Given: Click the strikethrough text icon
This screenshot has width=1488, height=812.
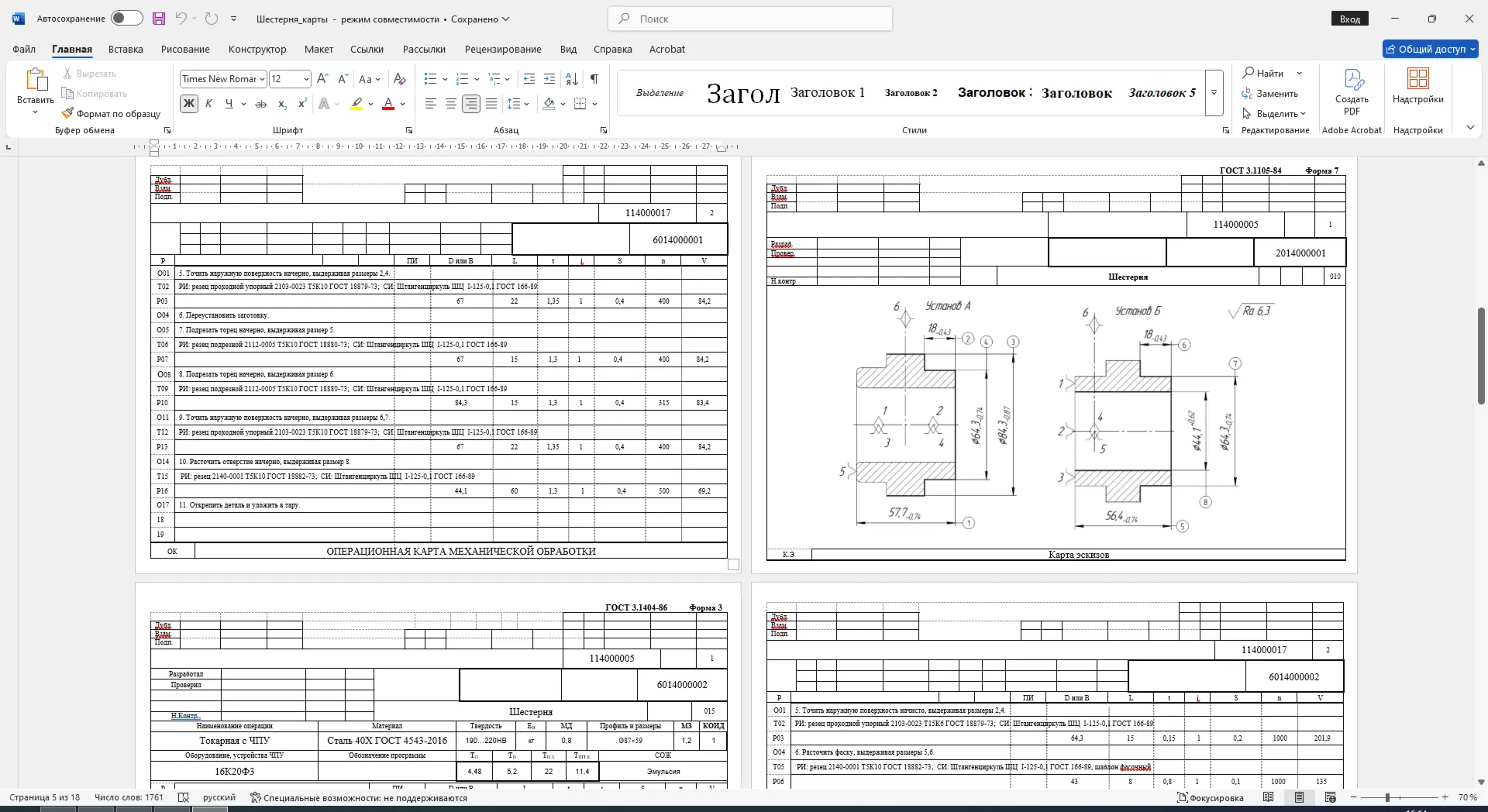Looking at the screenshot, I should (x=261, y=104).
